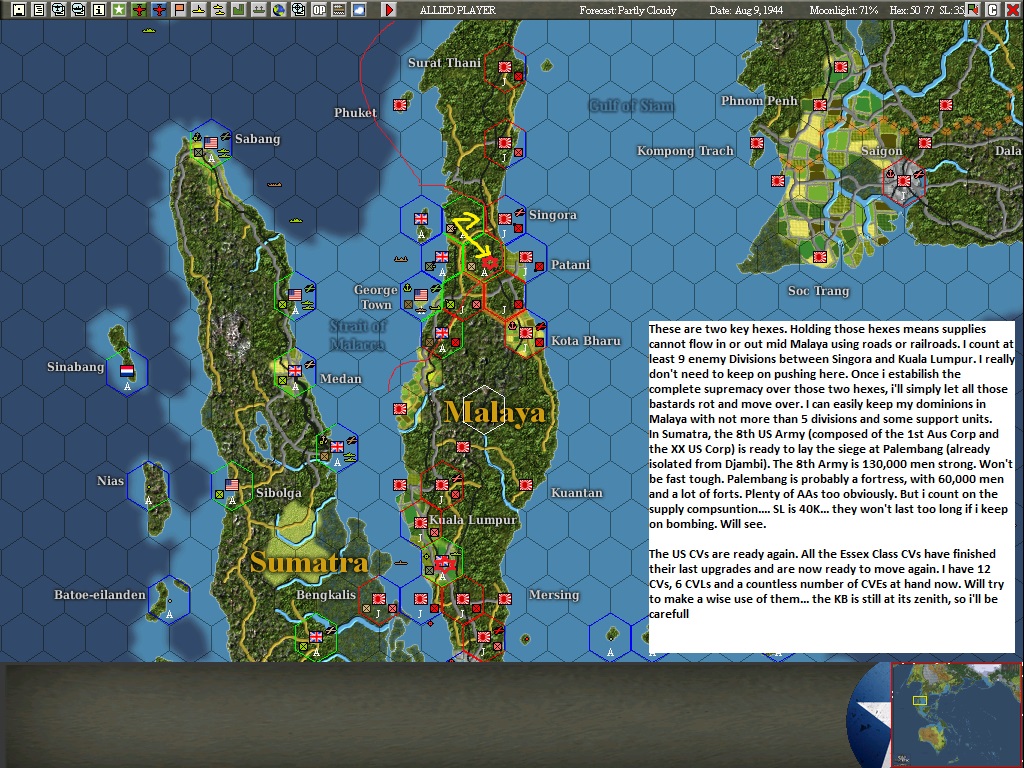Click the OP toolbar icon

point(319,10)
